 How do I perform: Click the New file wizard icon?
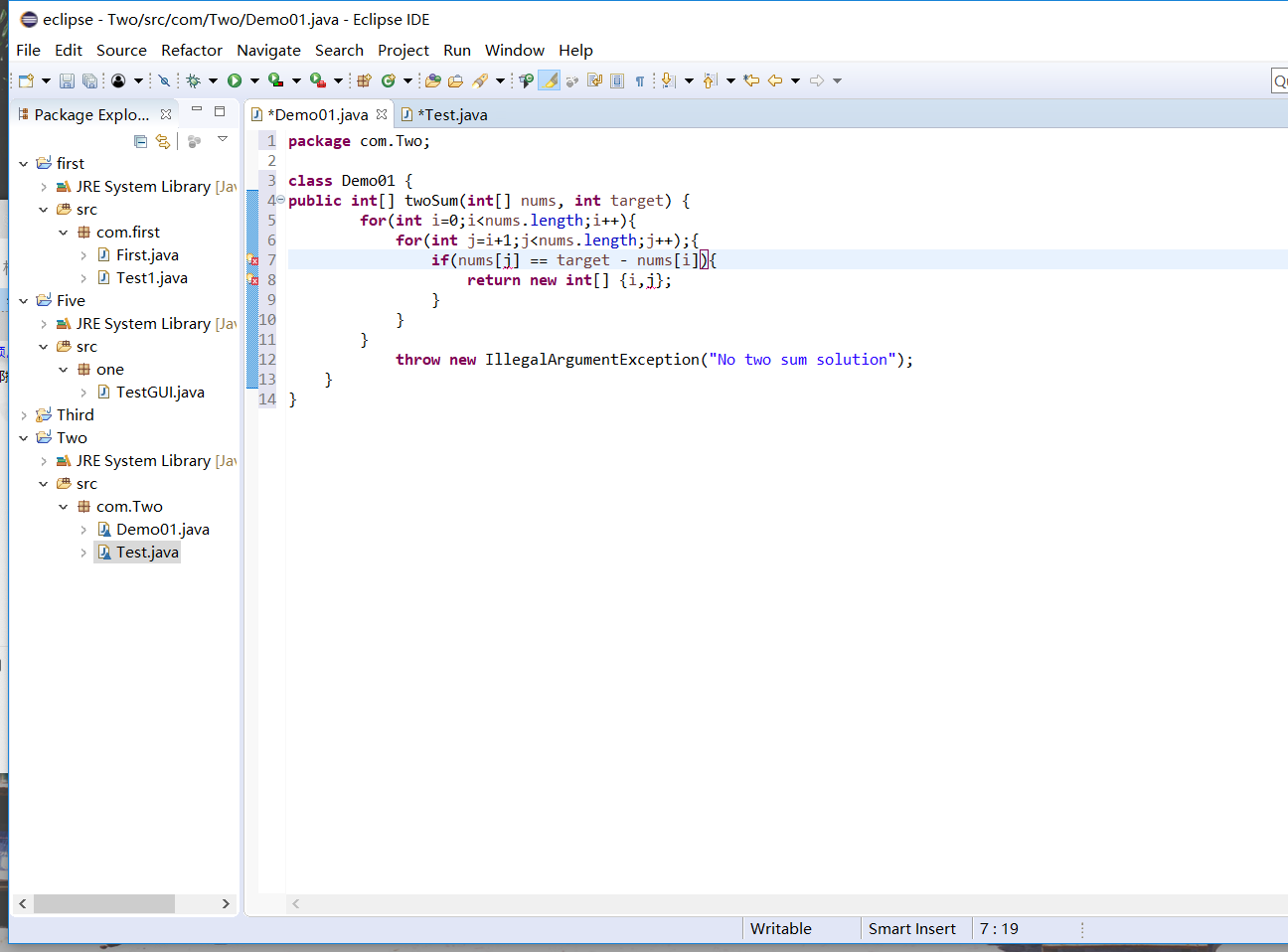pyautogui.click(x=27, y=80)
